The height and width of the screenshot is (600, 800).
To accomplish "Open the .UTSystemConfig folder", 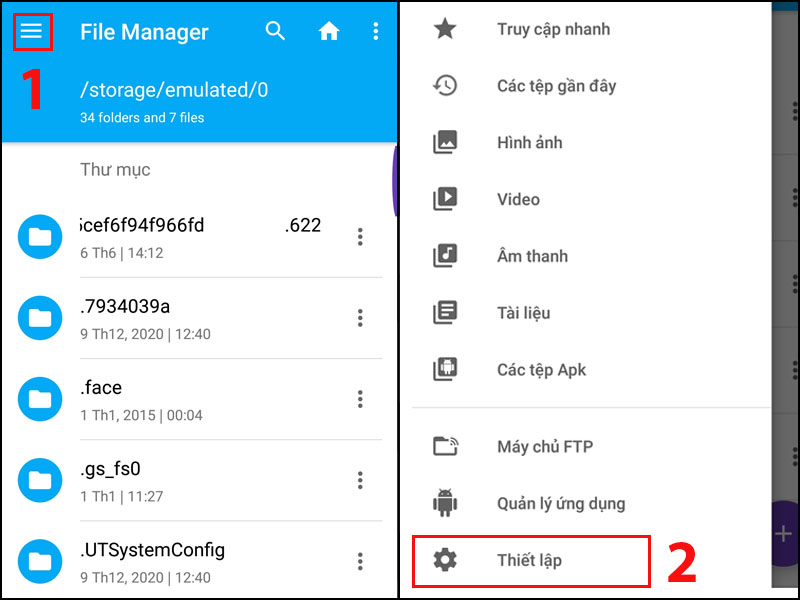I will pyautogui.click(x=199, y=561).
